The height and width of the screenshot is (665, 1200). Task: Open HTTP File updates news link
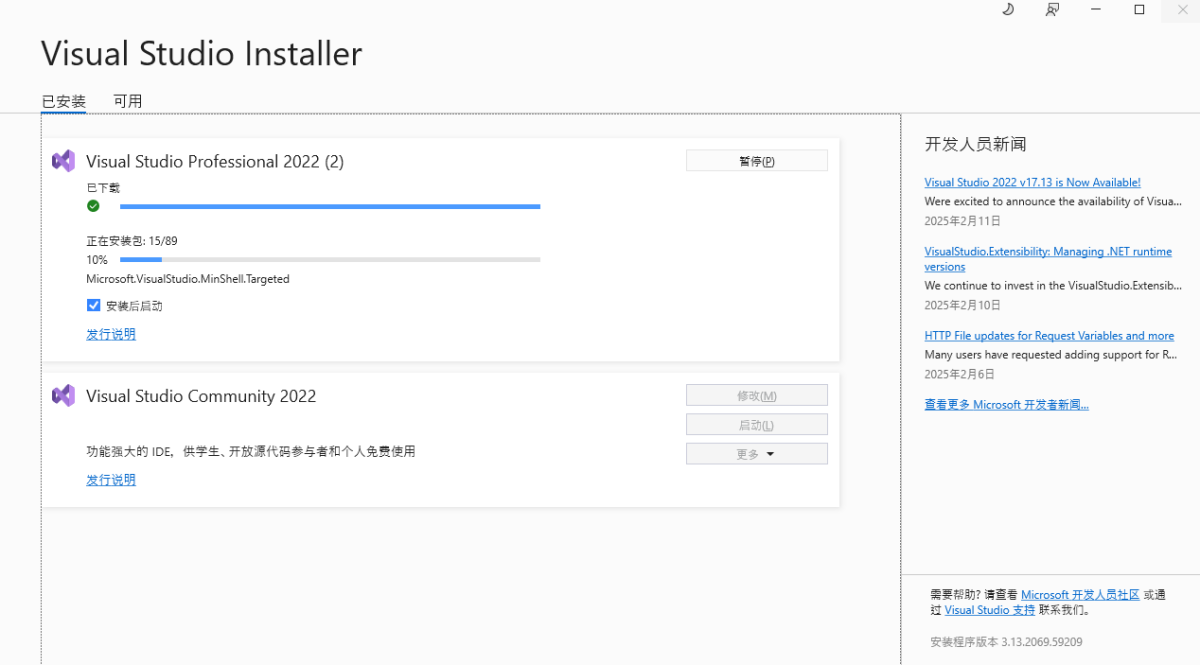tap(1049, 336)
